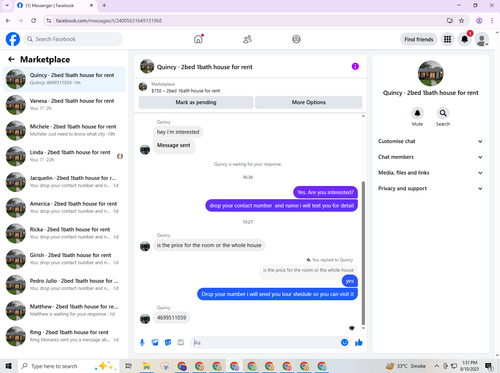Open the account profile avatar menu
This screenshot has height=373, width=500.
482,39
